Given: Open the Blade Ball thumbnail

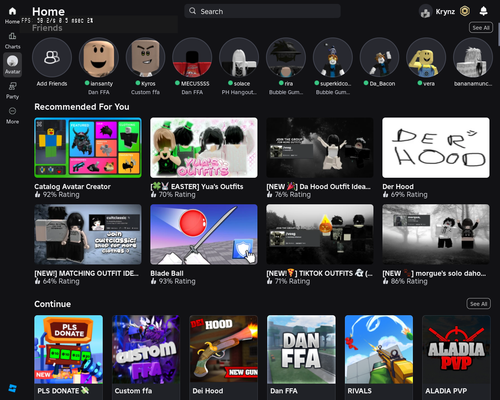Looking at the screenshot, I should (204, 234).
